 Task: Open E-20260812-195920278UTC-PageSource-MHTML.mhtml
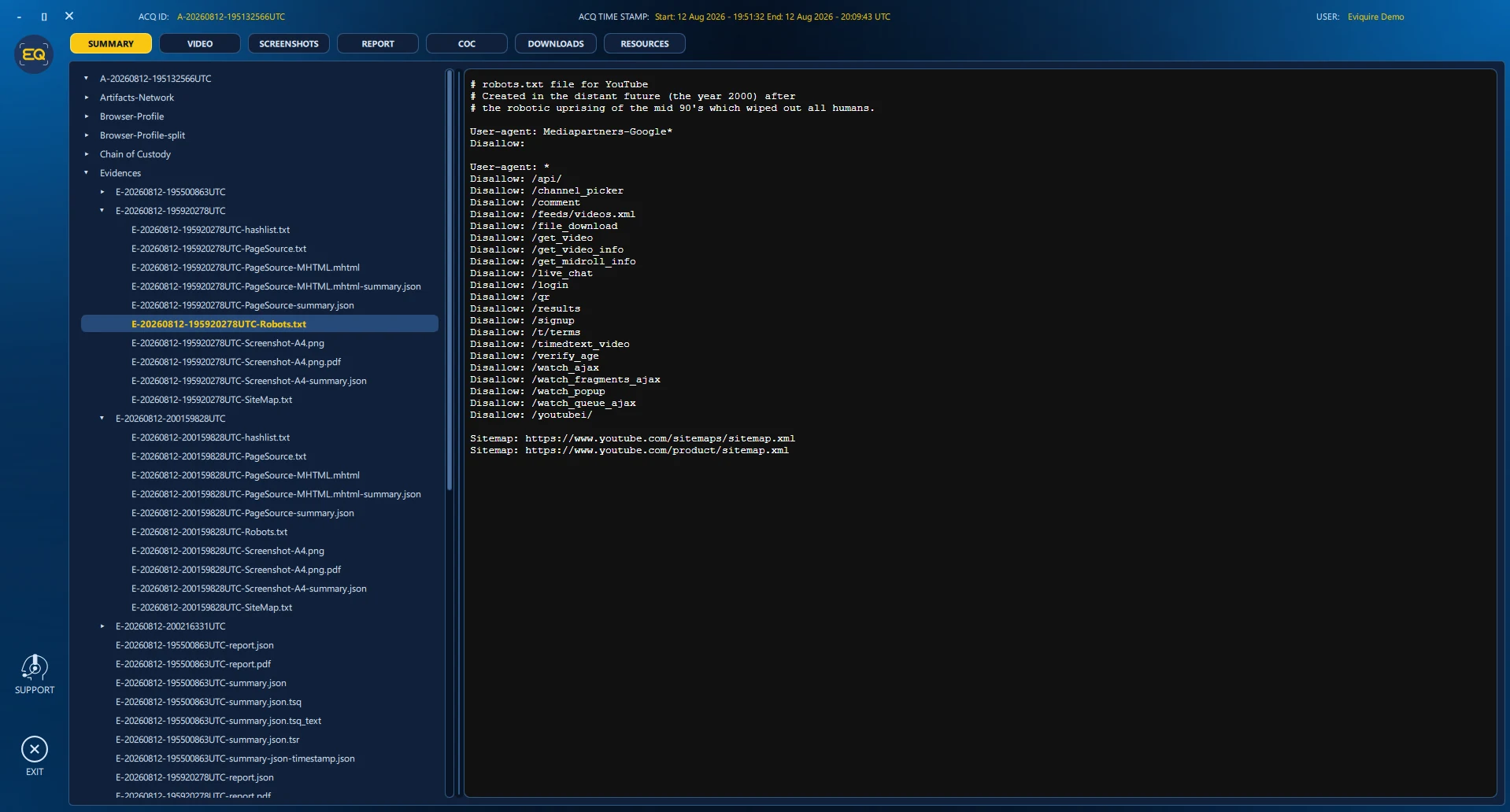245,268
